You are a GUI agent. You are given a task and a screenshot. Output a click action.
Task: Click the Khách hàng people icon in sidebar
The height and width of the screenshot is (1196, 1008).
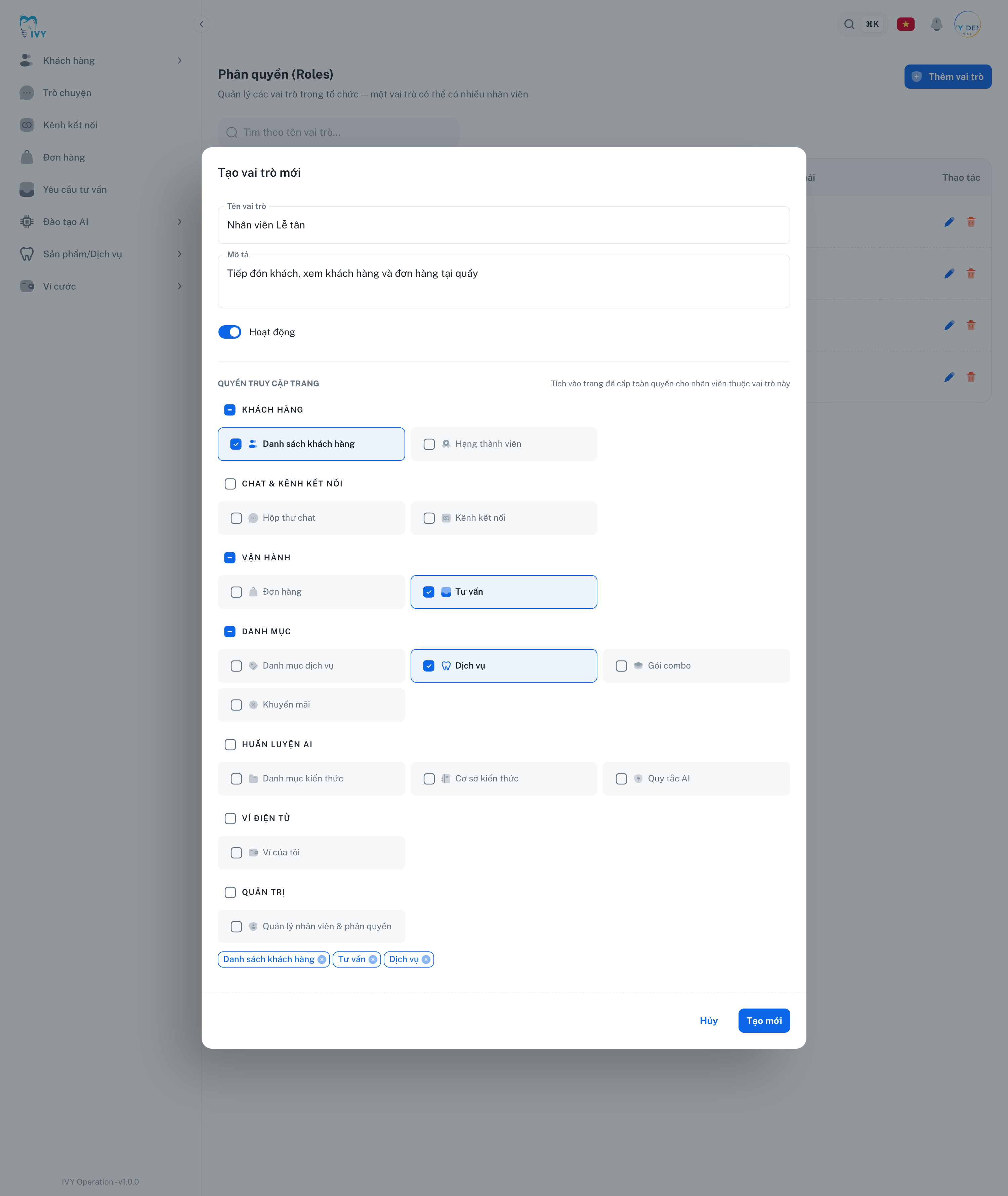pyautogui.click(x=26, y=60)
